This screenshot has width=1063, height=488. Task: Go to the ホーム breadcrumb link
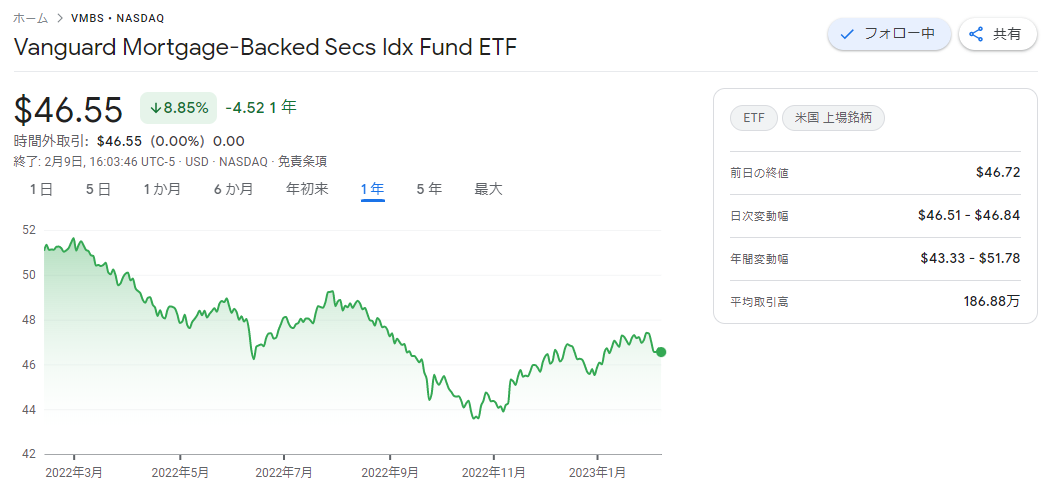(x=31, y=18)
